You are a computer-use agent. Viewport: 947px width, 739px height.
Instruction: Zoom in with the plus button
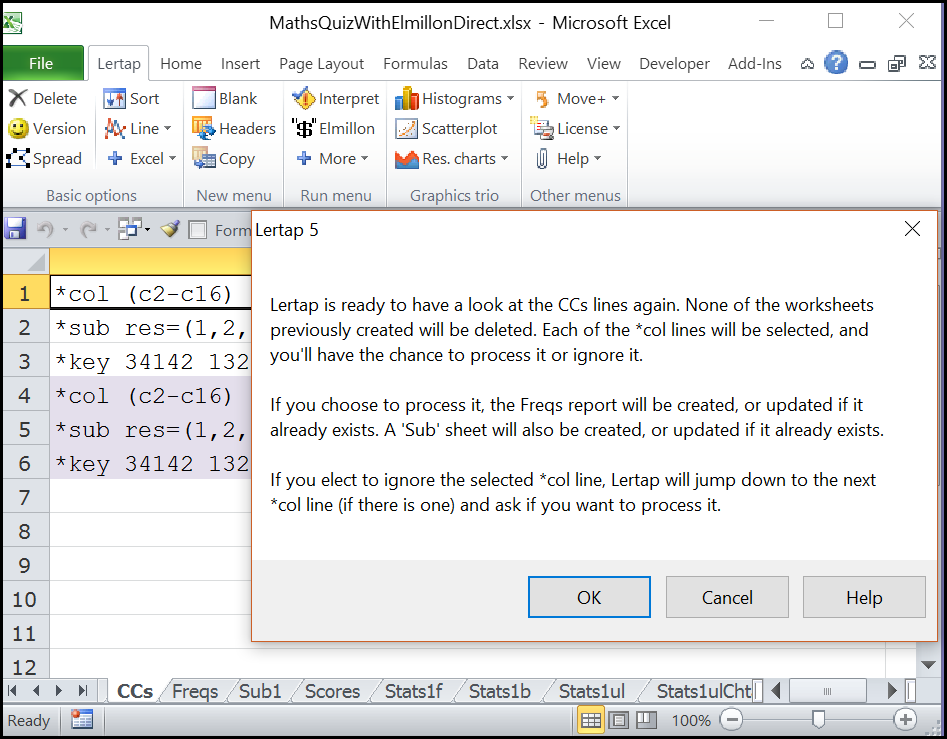click(x=905, y=720)
